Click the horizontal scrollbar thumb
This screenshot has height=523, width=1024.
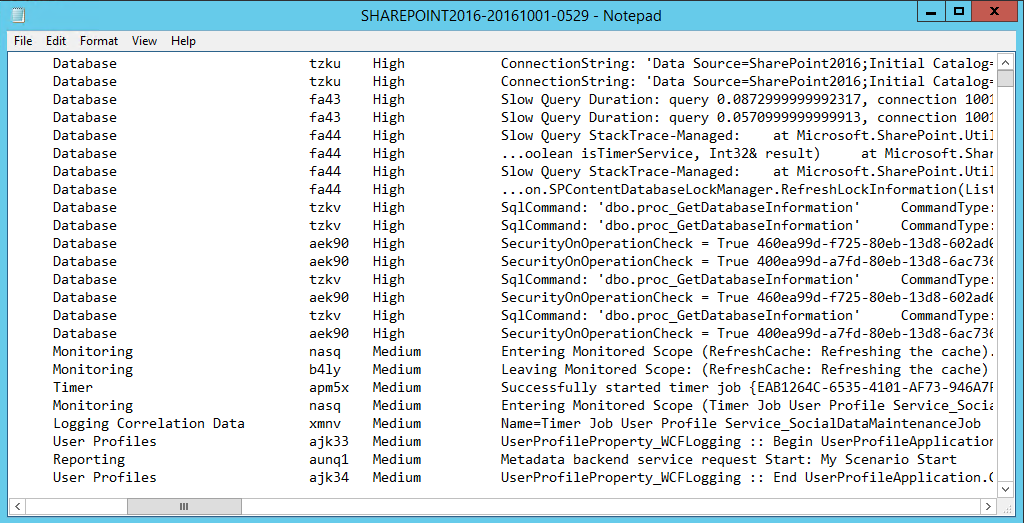(184, 506)
